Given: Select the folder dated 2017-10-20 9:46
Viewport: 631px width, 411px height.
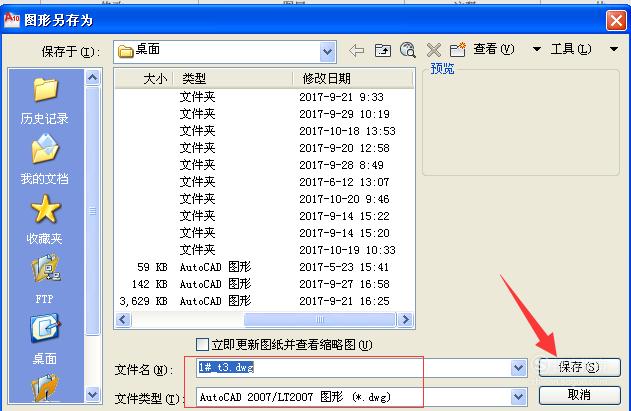Looking at the screenshot, I should [264, 199].
